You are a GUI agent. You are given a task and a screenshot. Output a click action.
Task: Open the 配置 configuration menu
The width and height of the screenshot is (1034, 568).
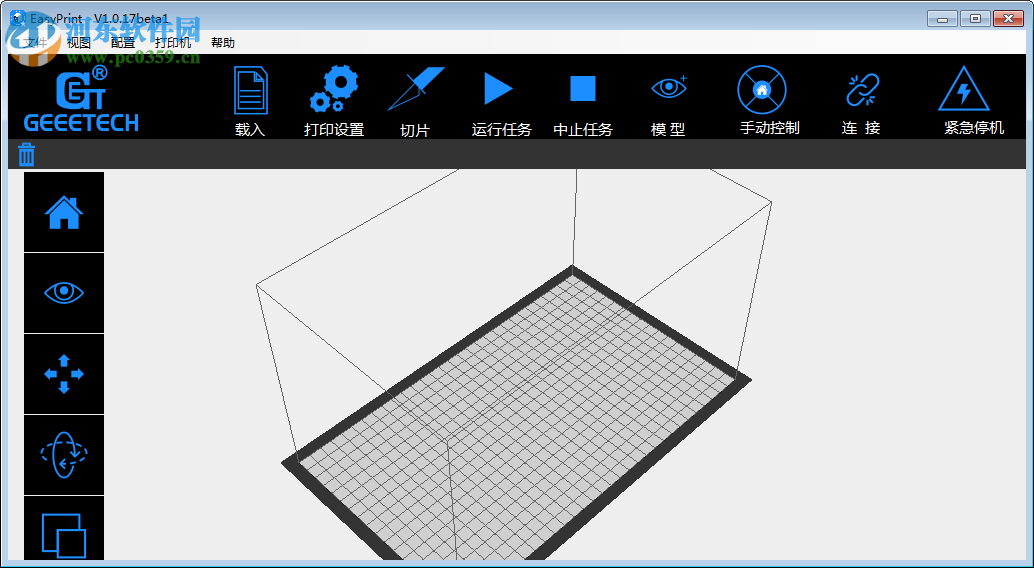point(123,43)
